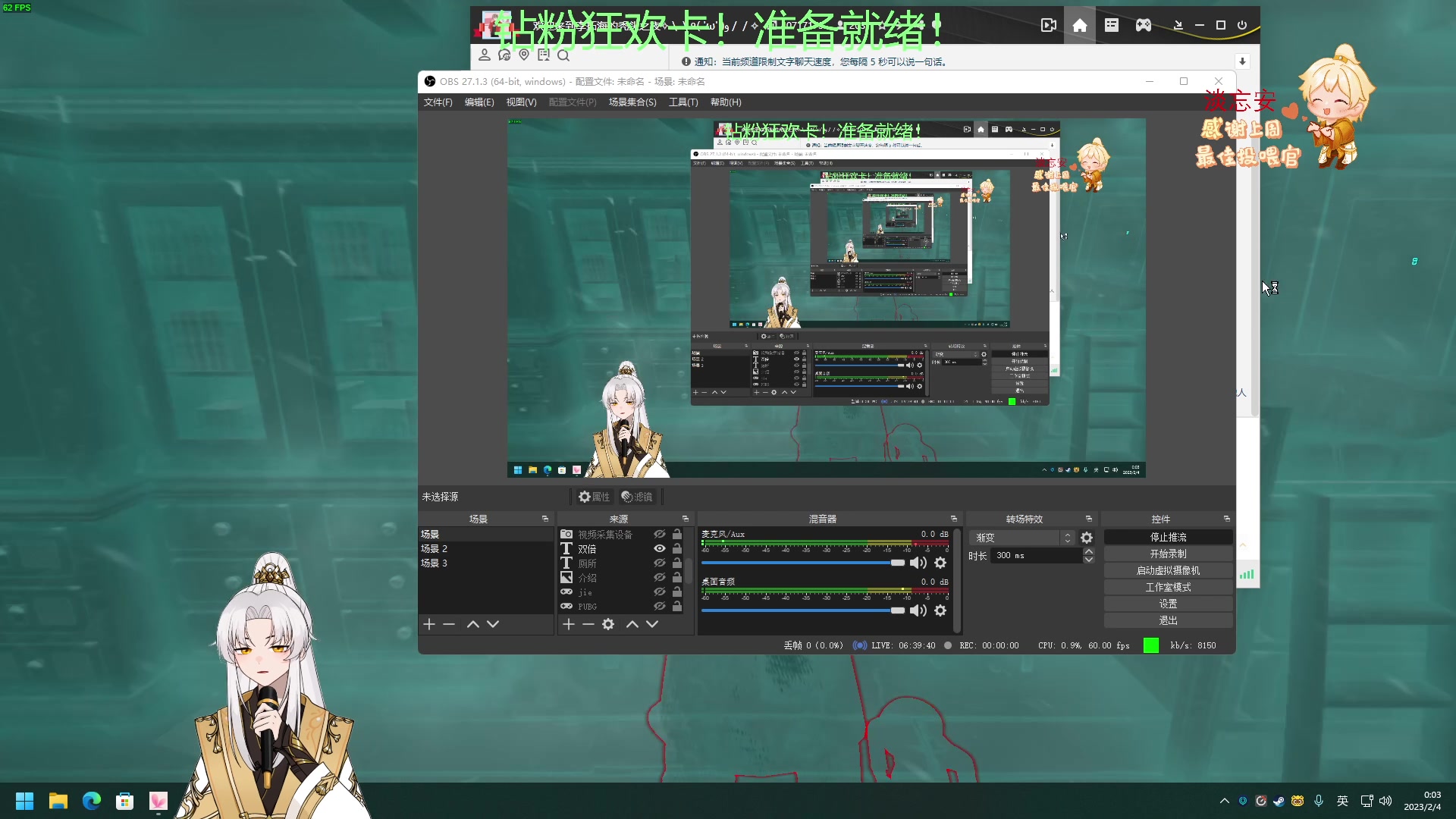Click the video camera icon in streaming app
This screenshot has height=819, width=1456.
(x=1049, y=25)
